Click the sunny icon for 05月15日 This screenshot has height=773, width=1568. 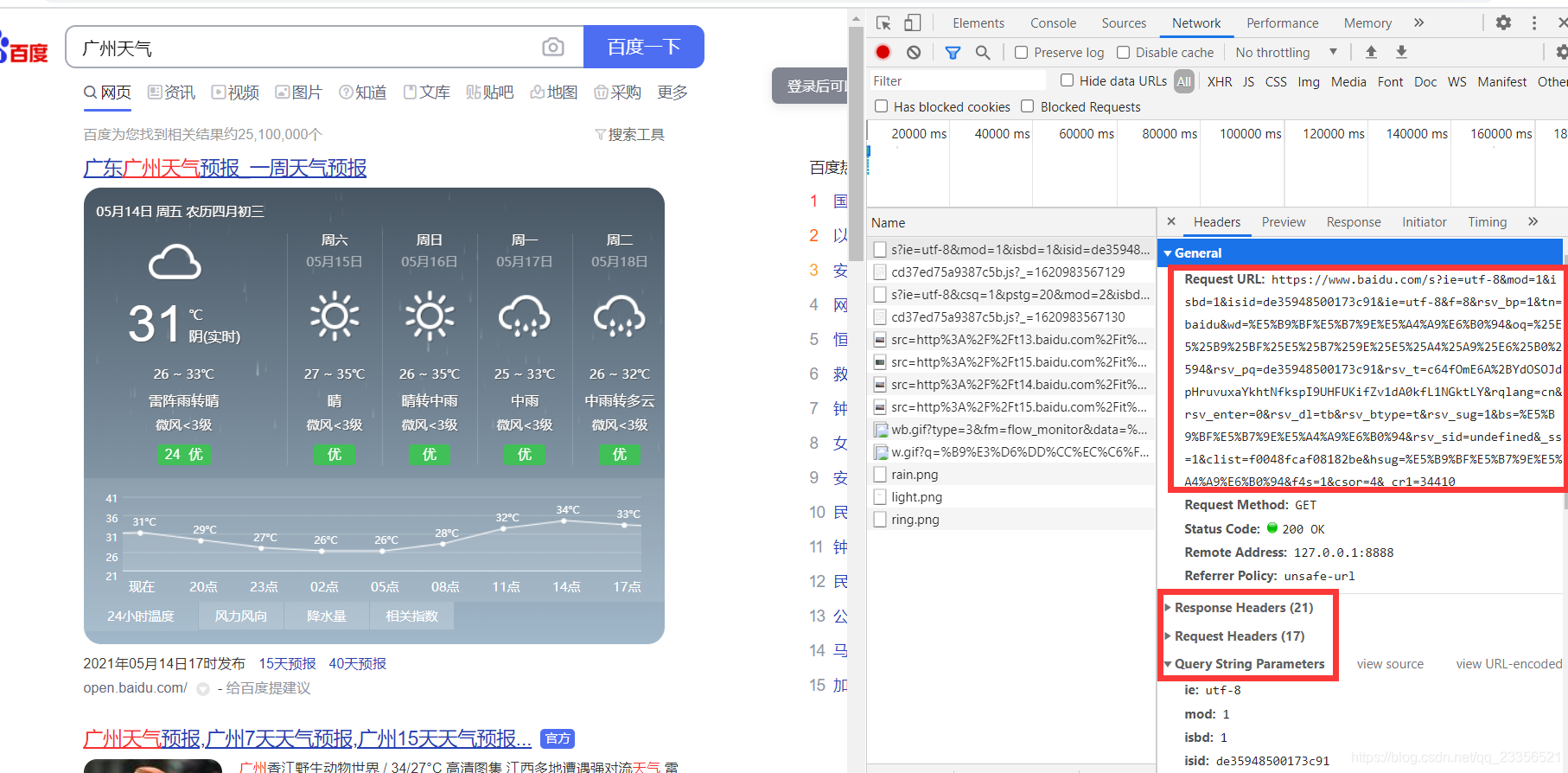tap(335, 316)
